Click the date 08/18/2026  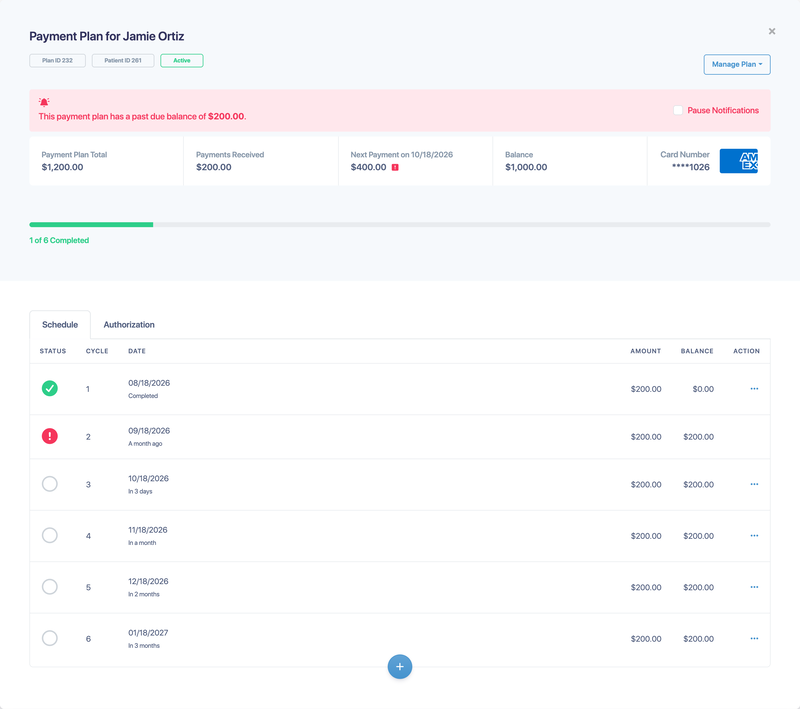(149, 383)
